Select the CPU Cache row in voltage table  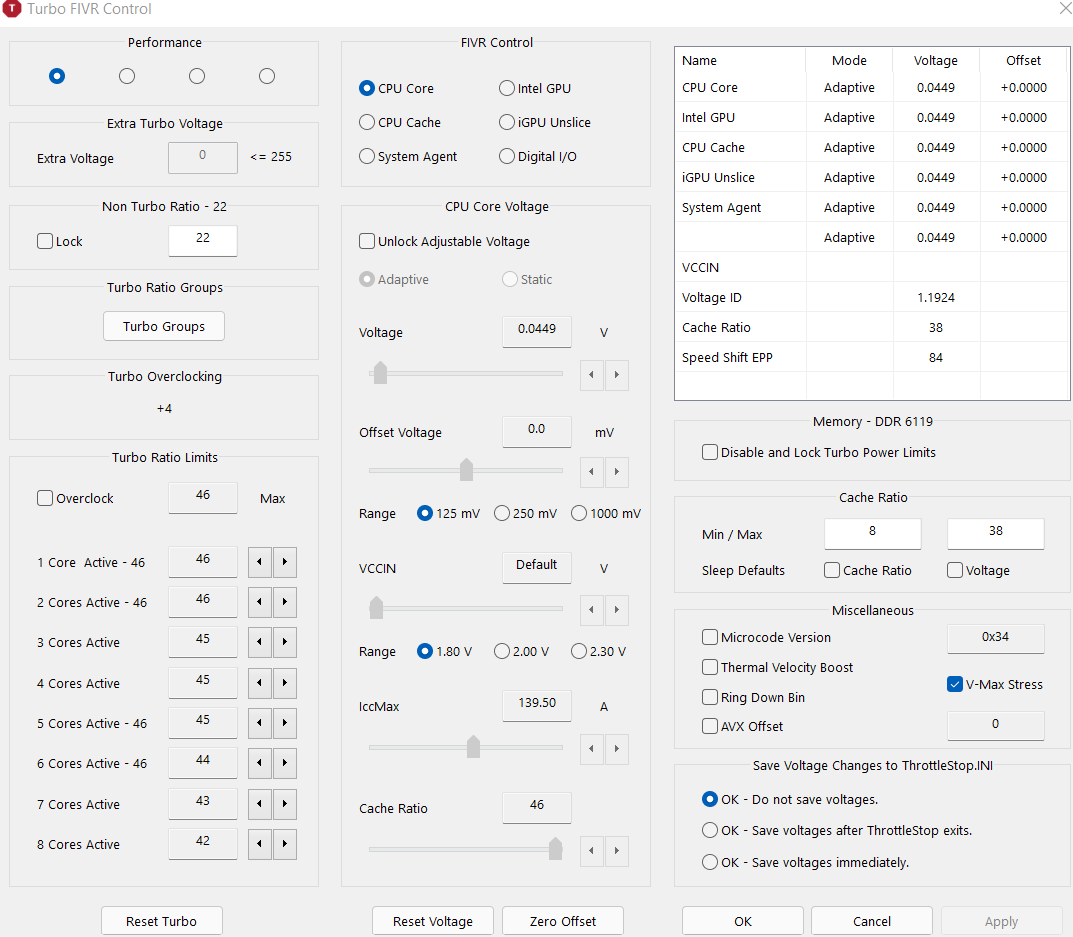tap(871, 147)
